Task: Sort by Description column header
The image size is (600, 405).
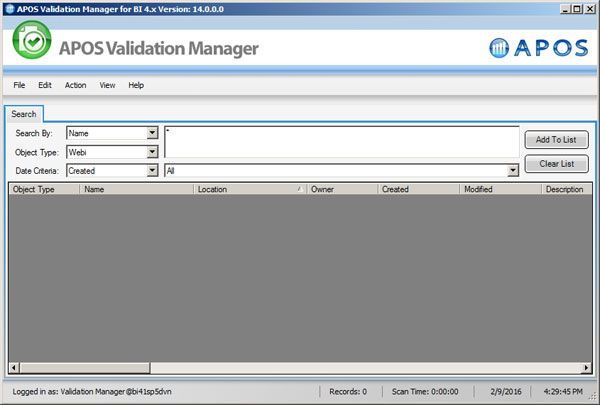Action: coord(567,189)
